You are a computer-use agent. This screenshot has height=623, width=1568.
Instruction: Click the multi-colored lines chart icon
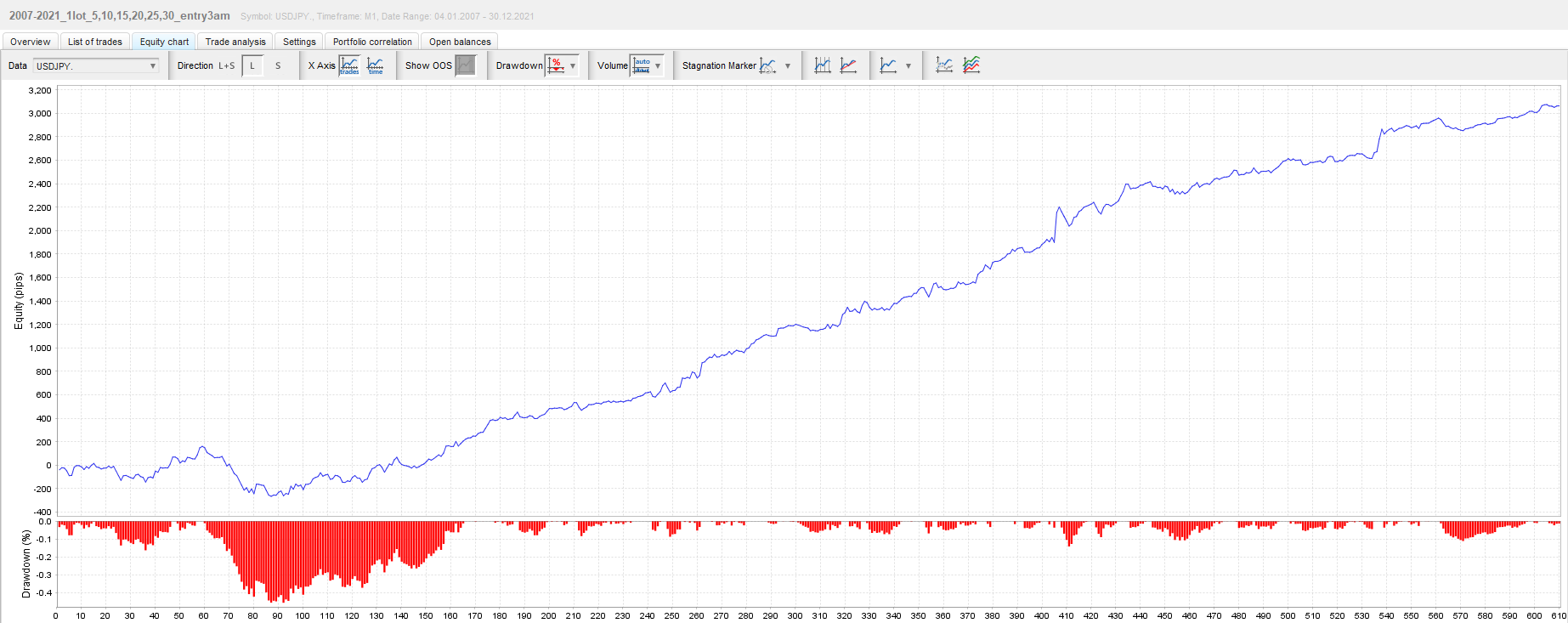click(971, 65)
